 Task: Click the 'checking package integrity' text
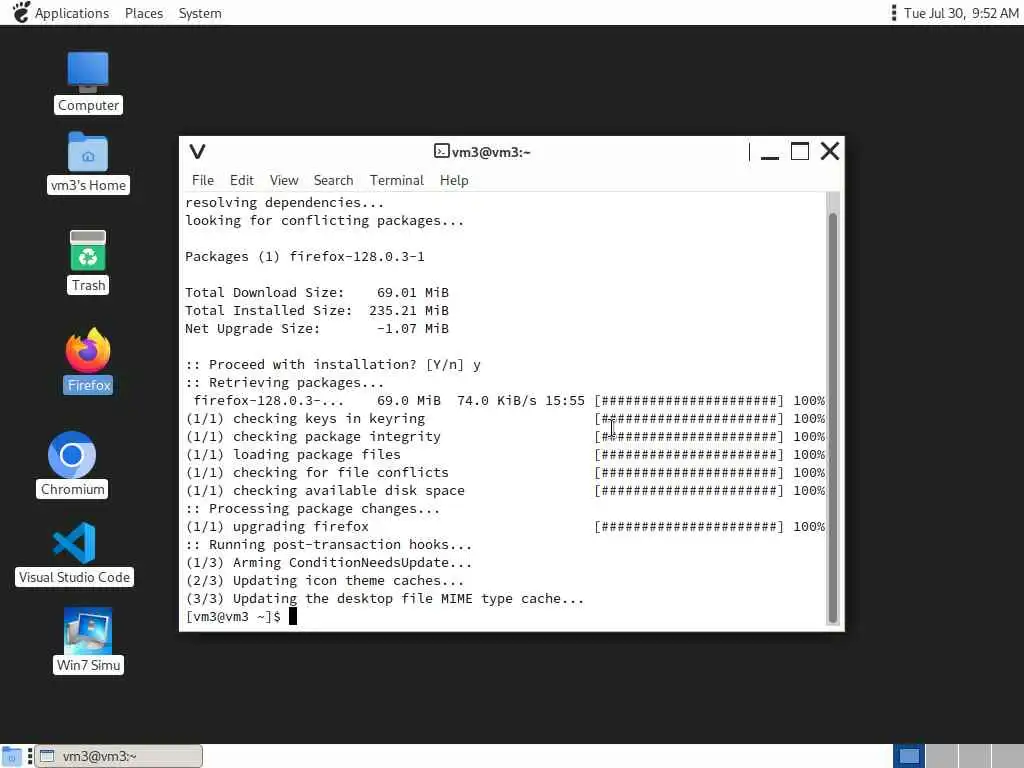click(337, 436)
